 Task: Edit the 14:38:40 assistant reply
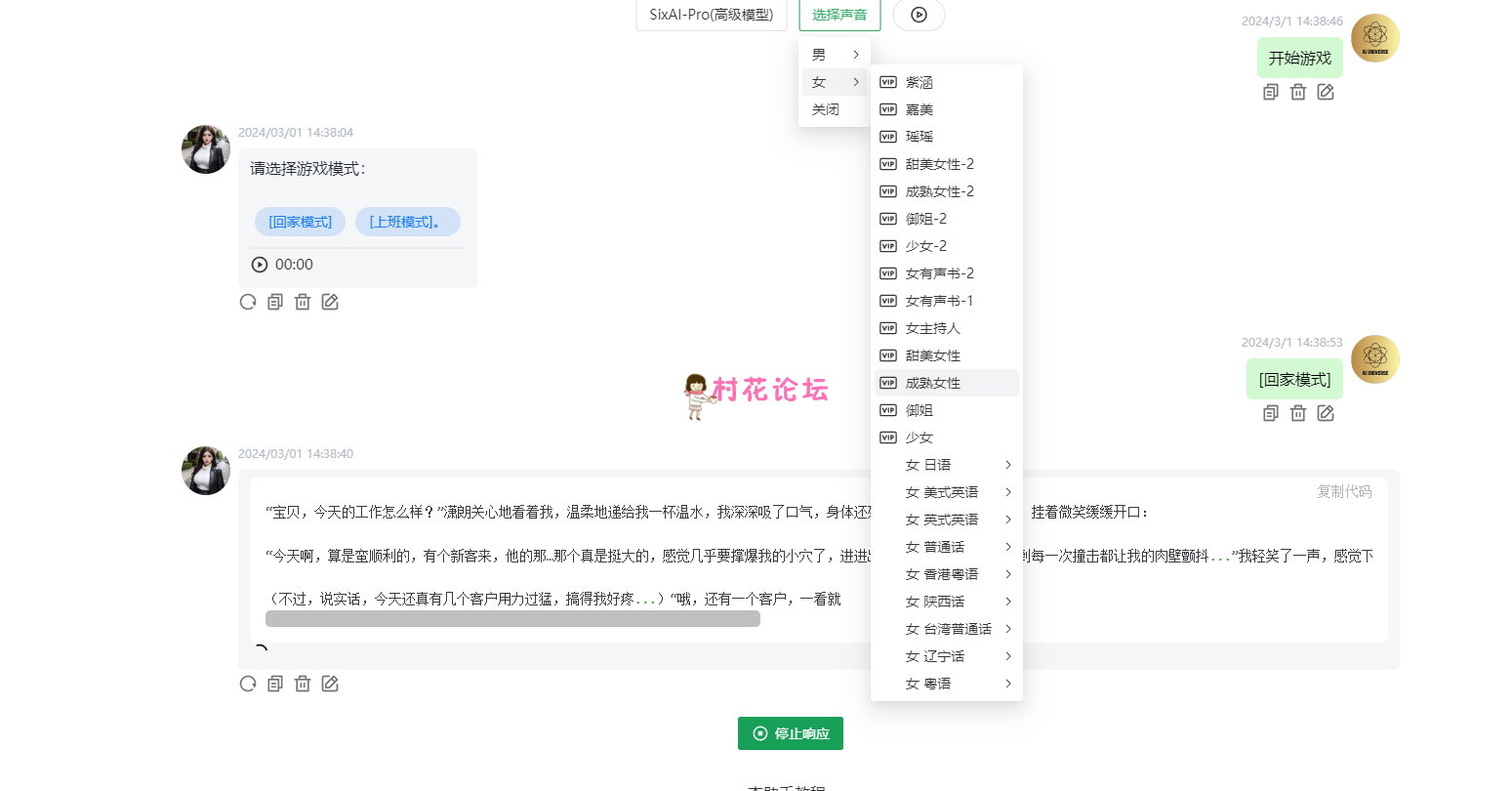pyautogui.click(x=330, y=684)
